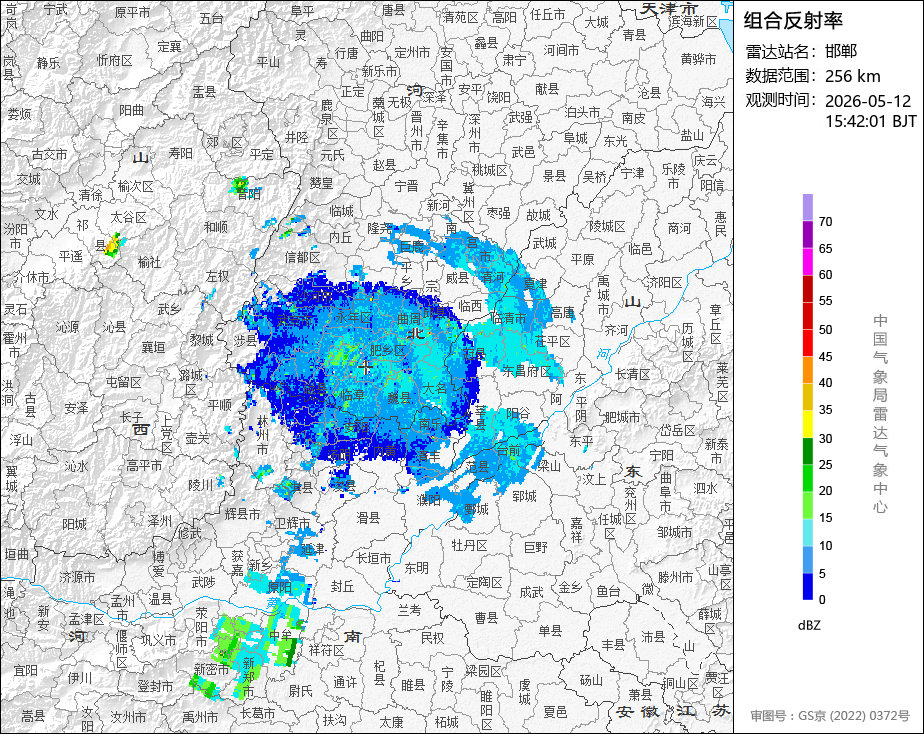Image resolution: width=924 pixels, height=734 pixels.
Task: Select the 定州市 map label
Action: [x=412, y=52]
